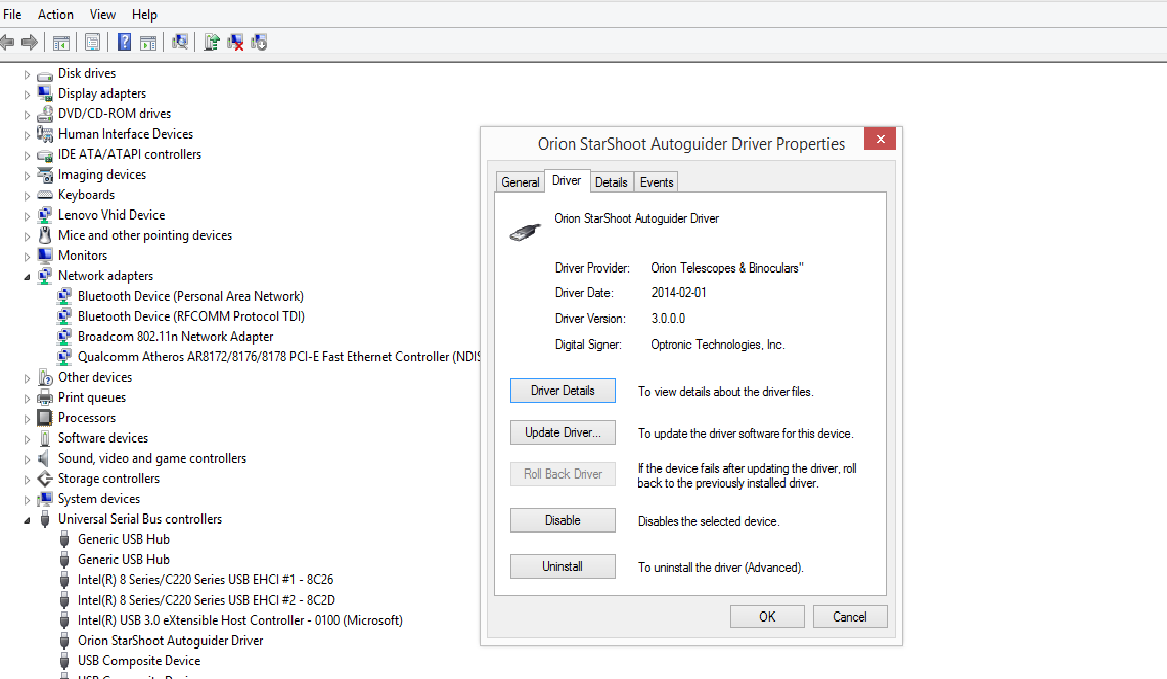The image size is (1167, 679).
Task: Click the mouse icon beside pointing devices
Action: [x=45, y=235]
